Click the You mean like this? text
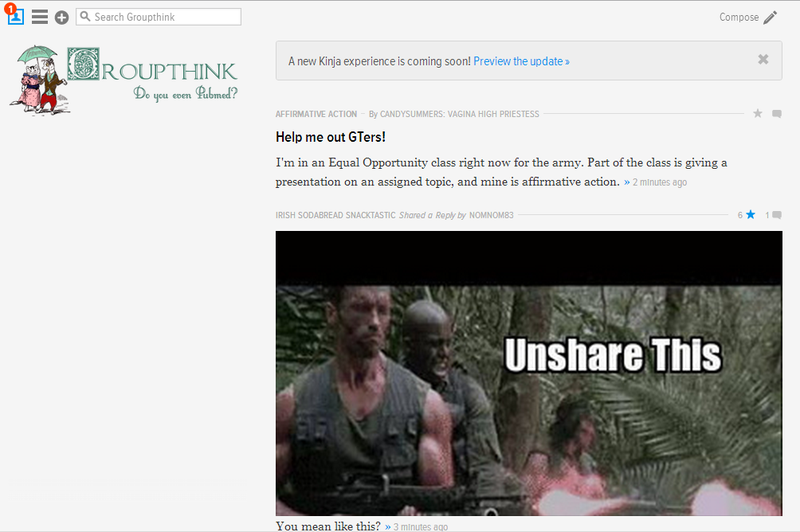This screenshot has width=800, height=532. (x=328, y=526)
